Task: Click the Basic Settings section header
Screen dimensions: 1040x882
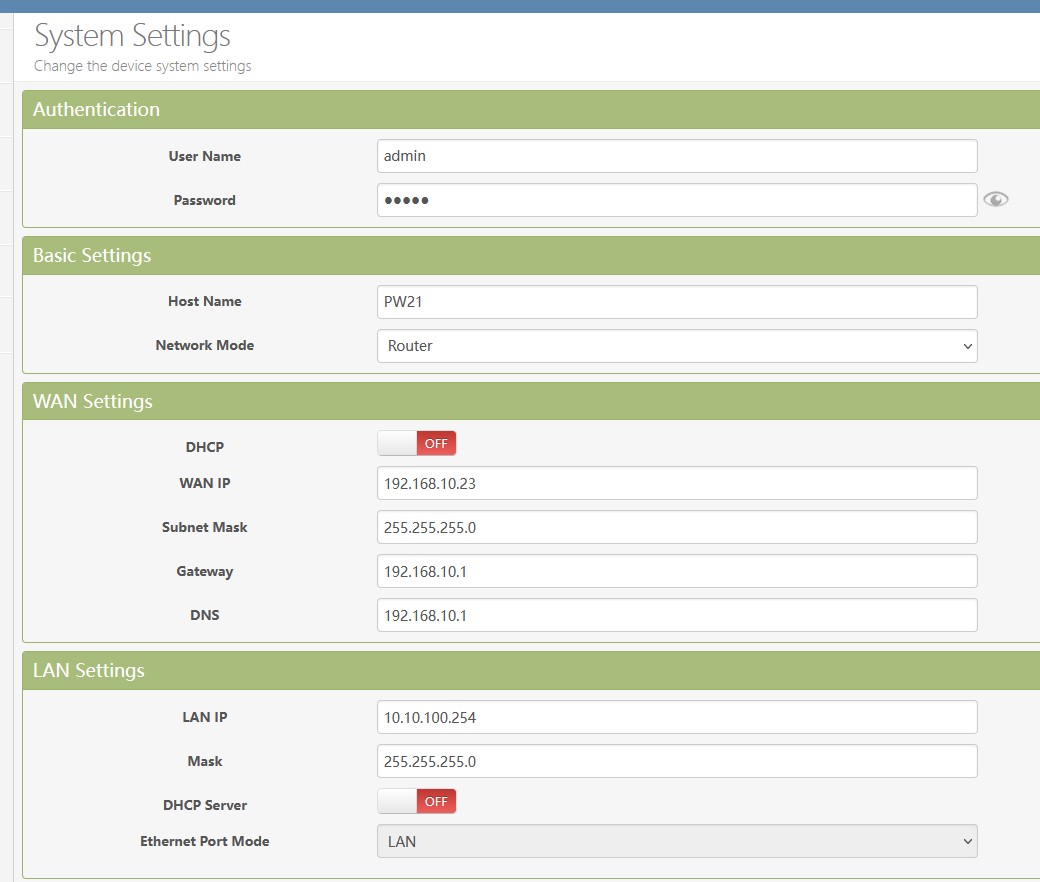Action: click(x=92, y=255)
